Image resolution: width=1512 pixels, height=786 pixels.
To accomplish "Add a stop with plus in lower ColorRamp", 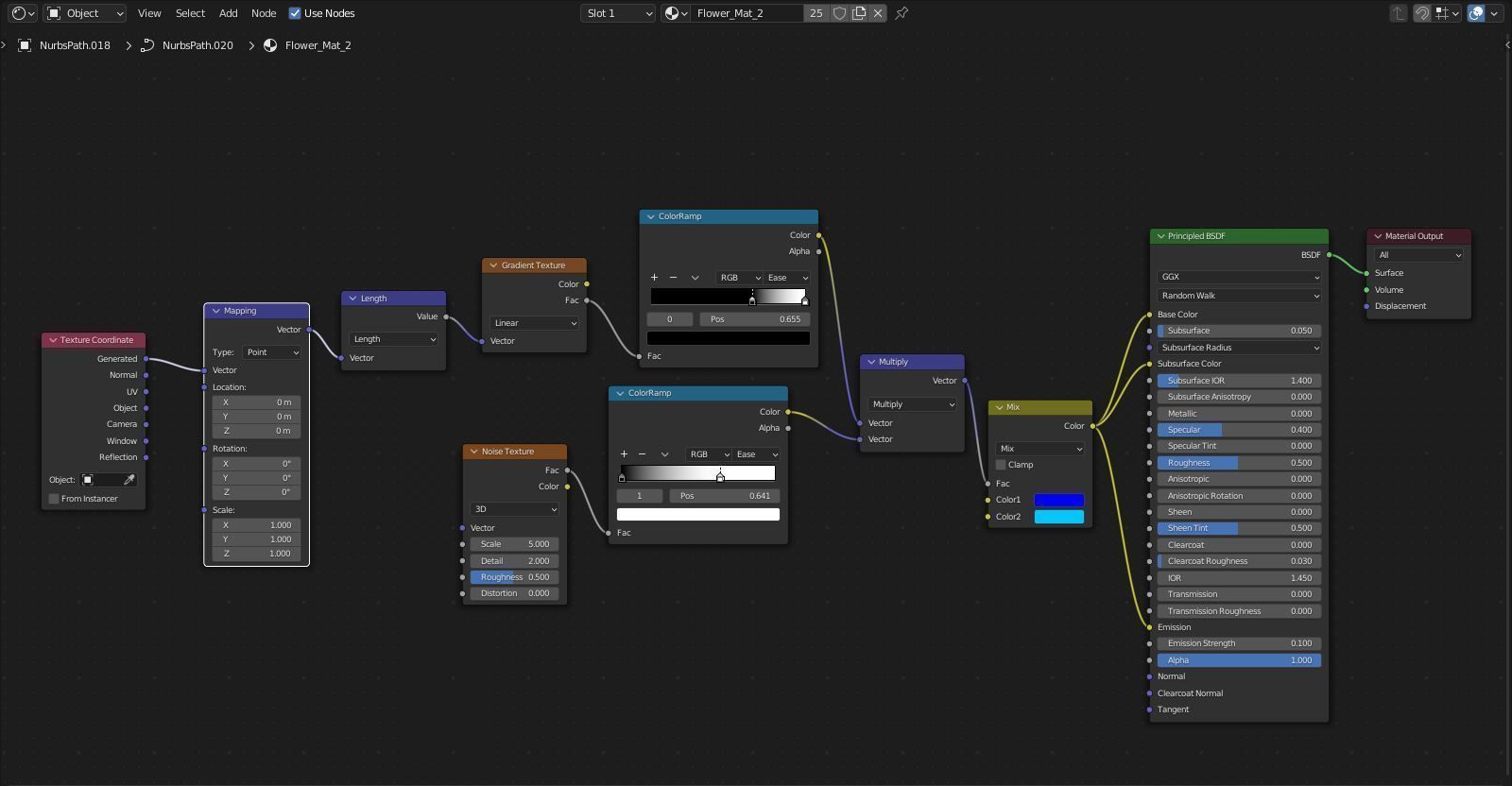I will pos(624,454).
